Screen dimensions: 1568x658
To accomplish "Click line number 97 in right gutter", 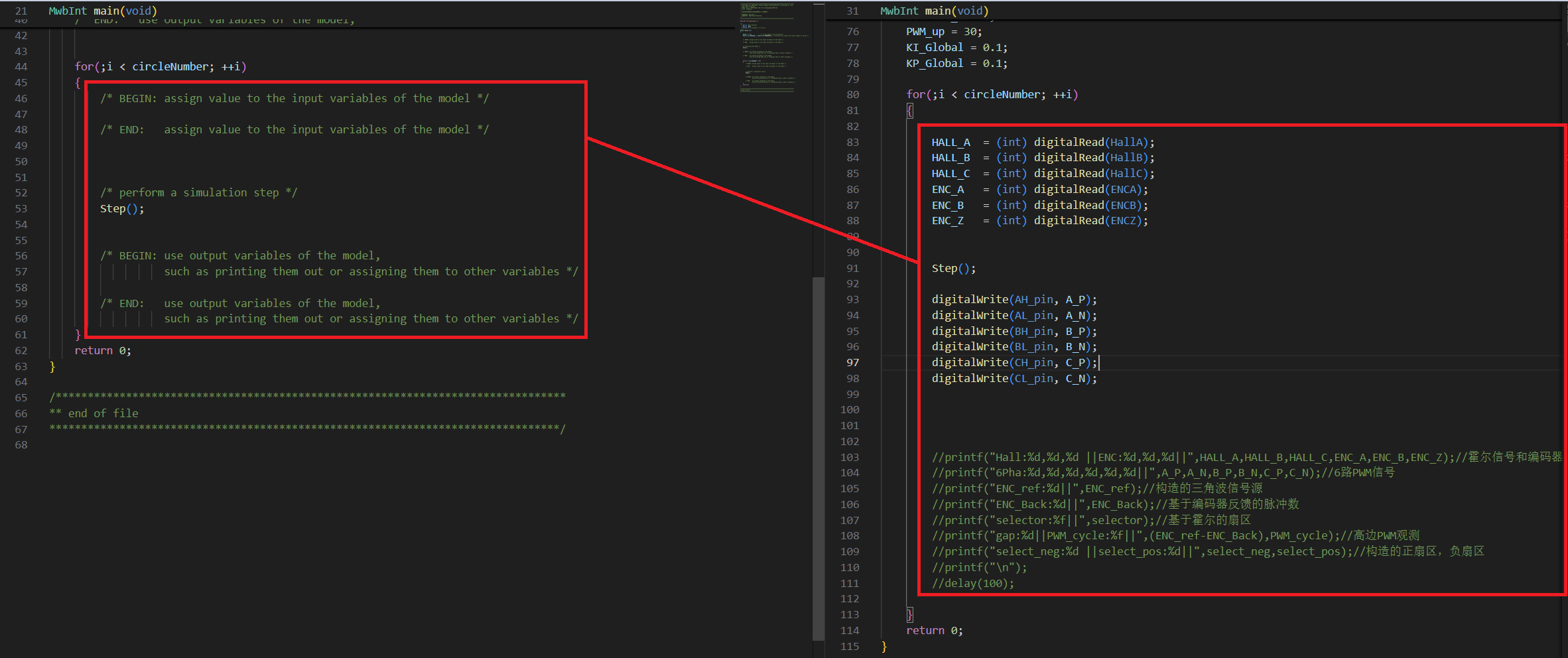I will (852, 362).
